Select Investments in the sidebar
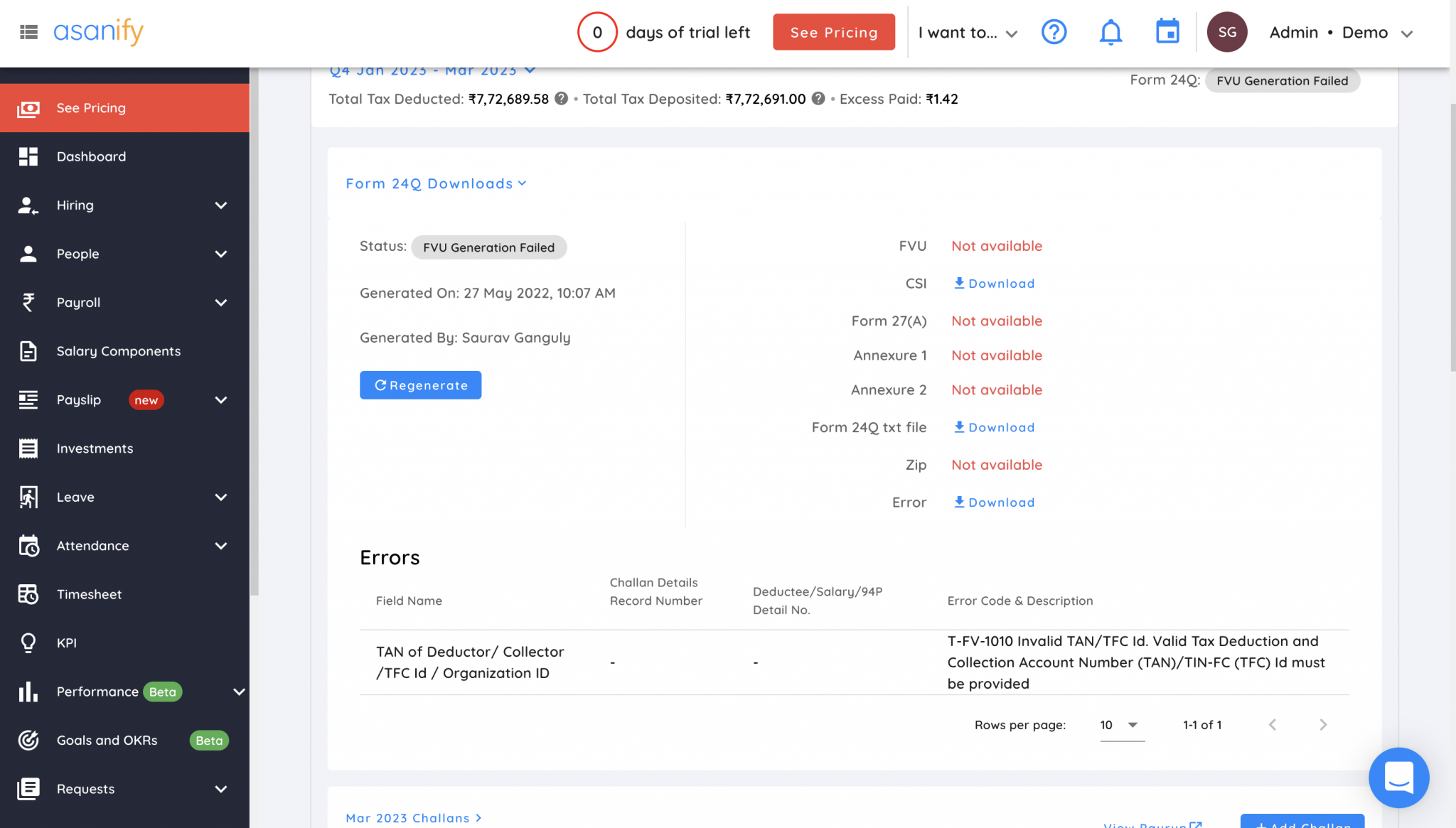This screenshot has width=1456, height=828. point(95,448)
